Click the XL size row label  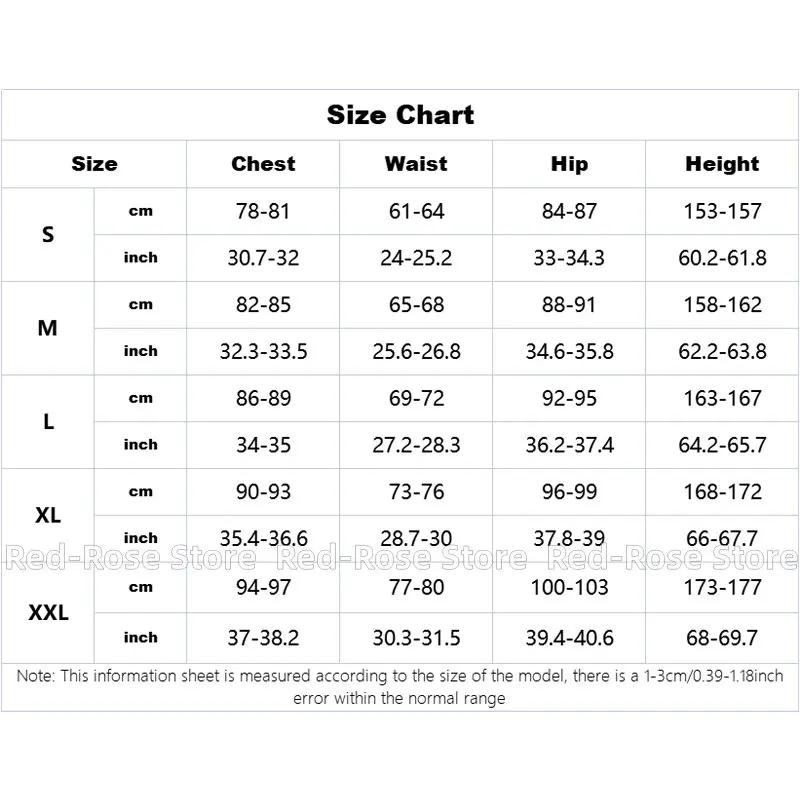pyautogui.click(x=48, y=516)
